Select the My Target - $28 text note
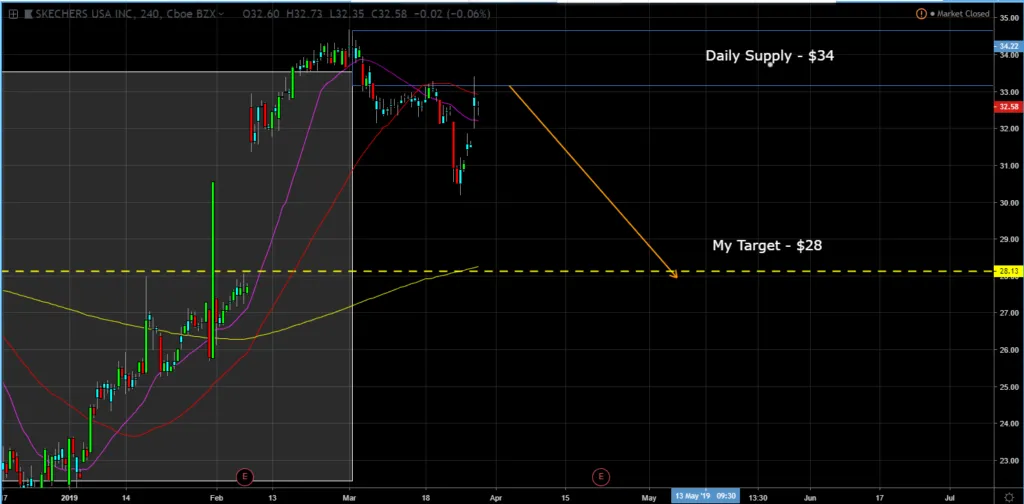The width and height of the screenshot is (1024, 504). [x=767, y=245]
